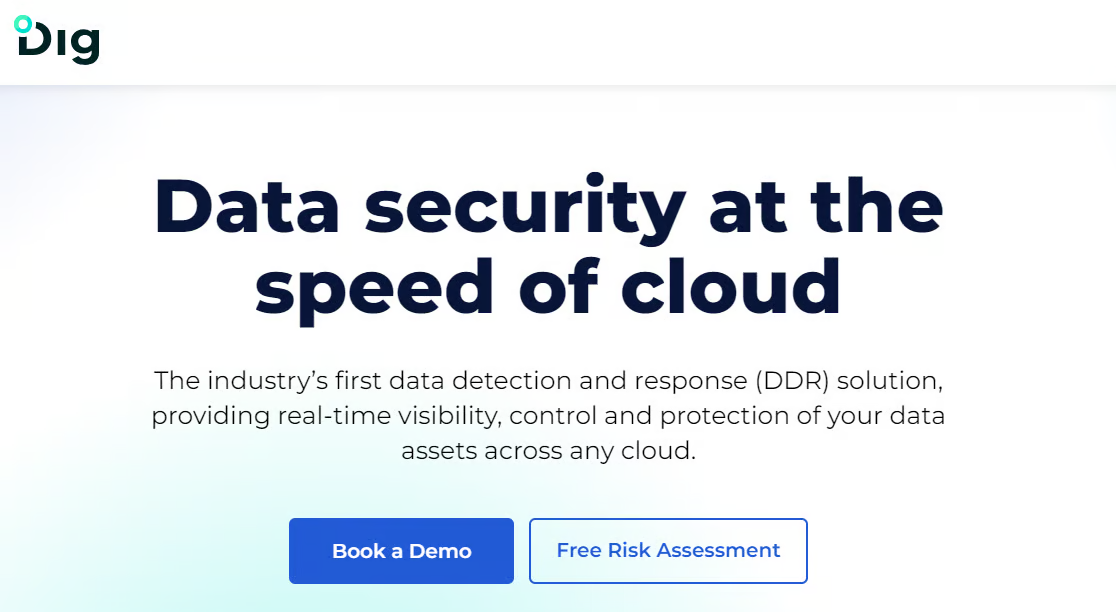Screen dimensions: 1116x612
Task: Click the word 'cloud' in the headline
Action: (x=731, y=286)
